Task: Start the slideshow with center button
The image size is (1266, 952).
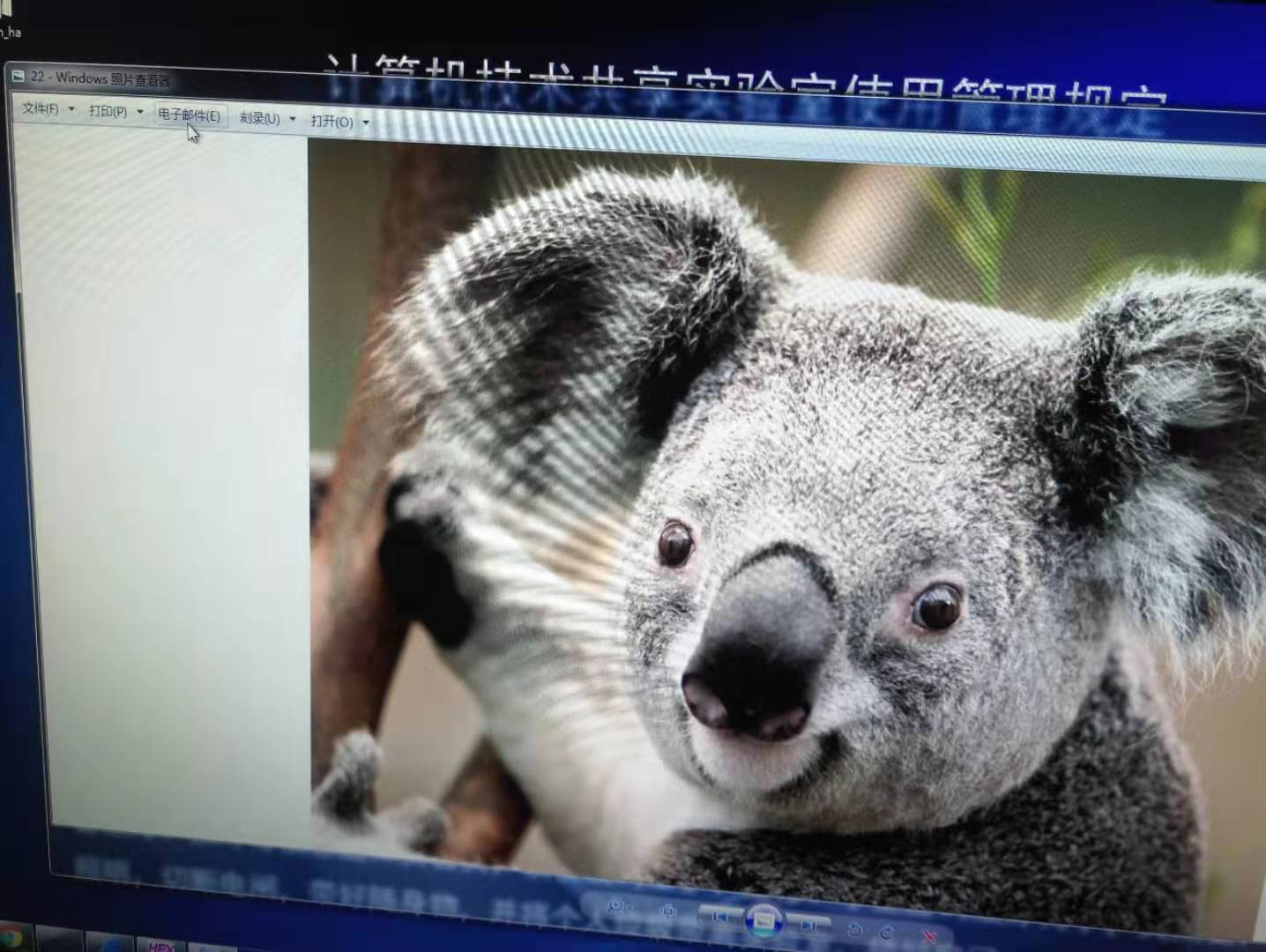Action: [x=763, y=921]
